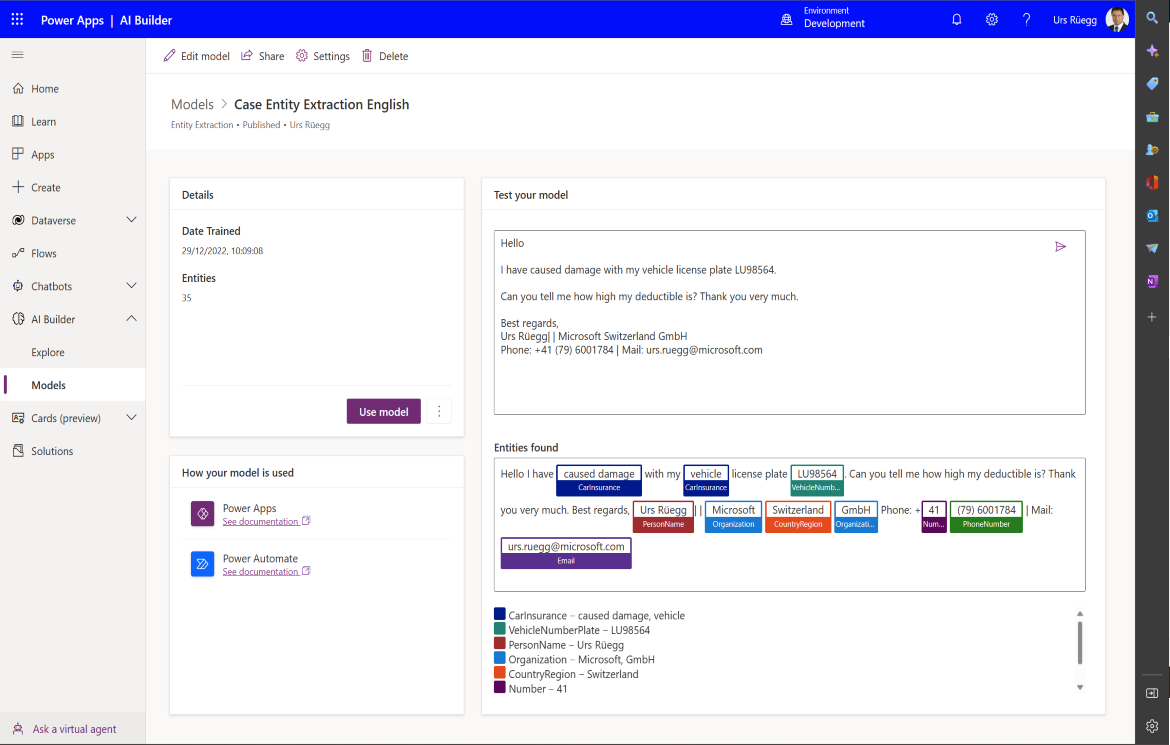1170x745 pixels.
Task: Select the Microsoft Organization tag
Action: (x=733, y=517)
